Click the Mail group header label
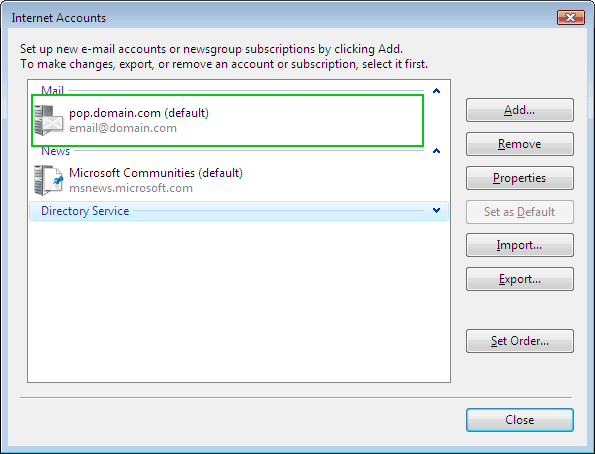This screenshot has width=595, height=454. point(52,90)
